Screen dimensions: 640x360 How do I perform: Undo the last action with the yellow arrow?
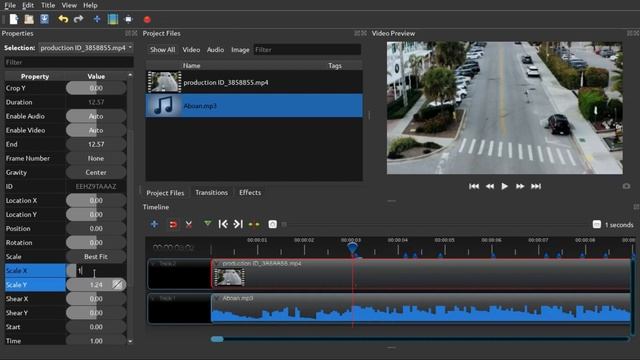[63, 19]
